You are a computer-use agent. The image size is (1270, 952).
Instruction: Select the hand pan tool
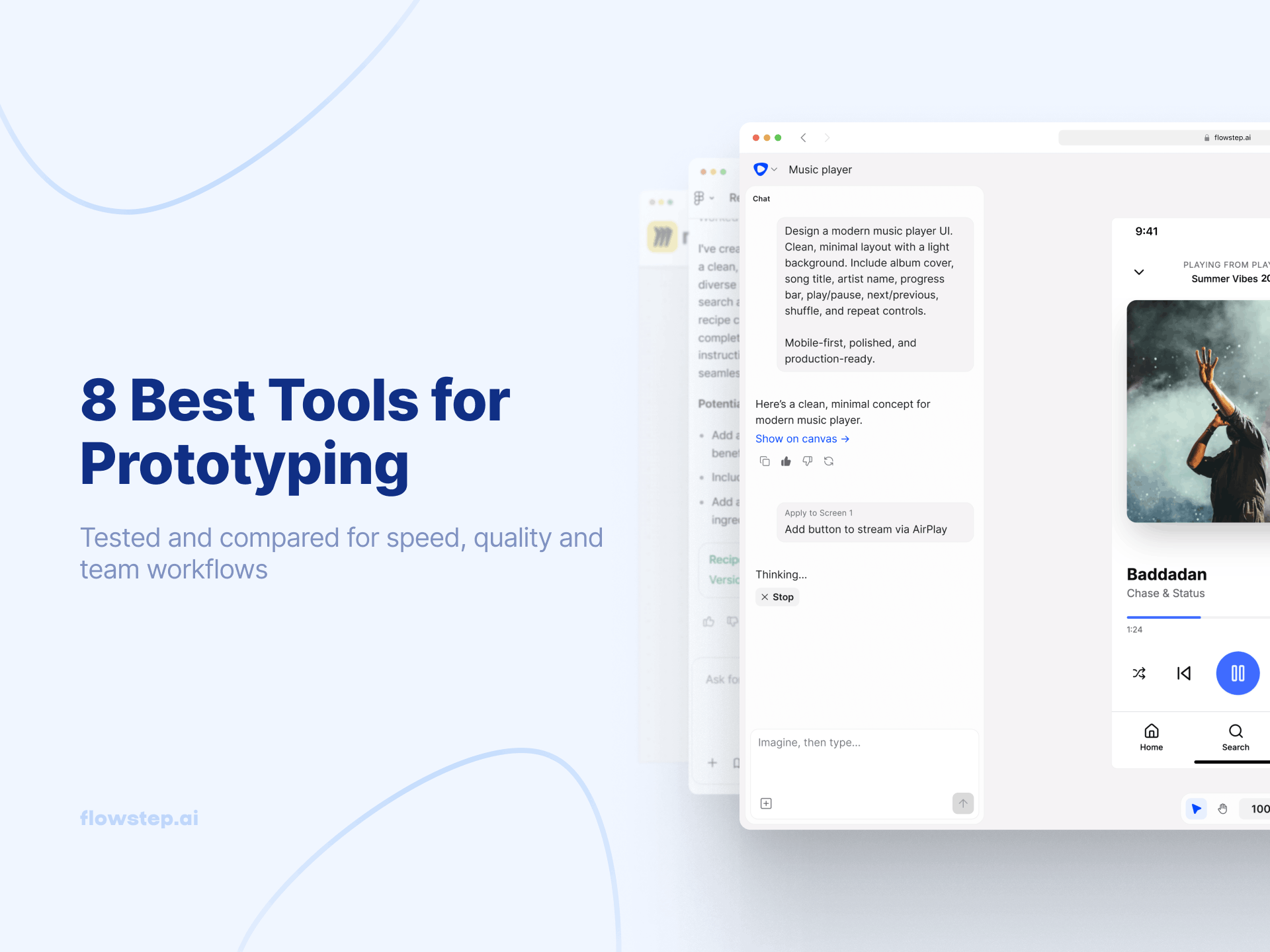(1222, 809)
